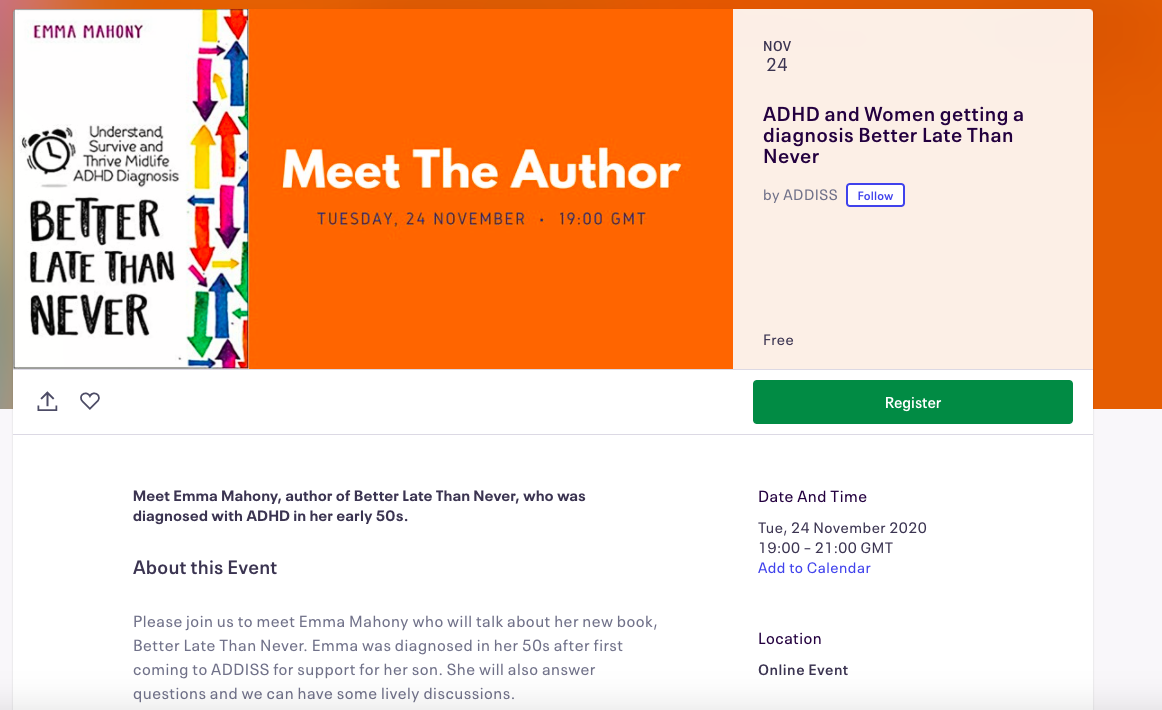The height and width of the screenshot is (710, 1162).
Task: Open the Add to Calendar link
Action: 814,568
